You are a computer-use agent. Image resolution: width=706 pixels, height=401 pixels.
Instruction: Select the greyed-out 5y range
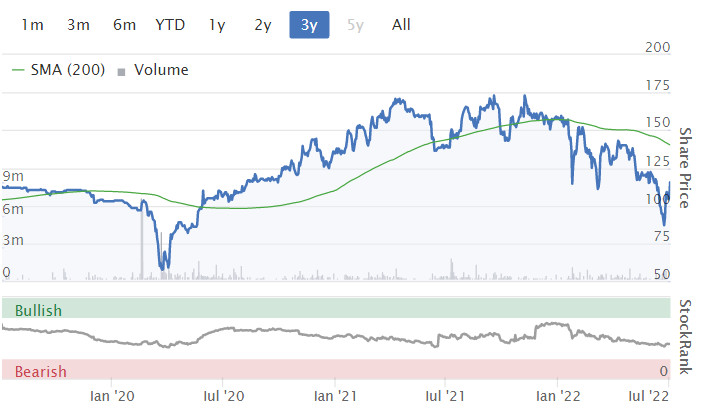coord(355,25)
